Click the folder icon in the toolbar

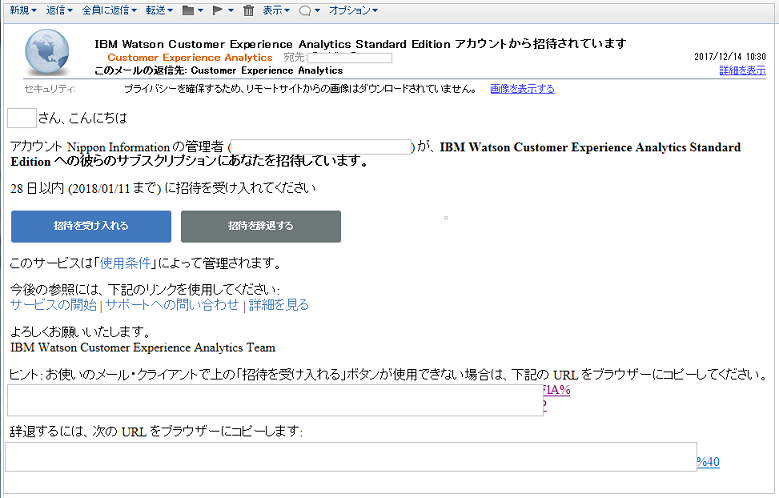coord(188,10)
